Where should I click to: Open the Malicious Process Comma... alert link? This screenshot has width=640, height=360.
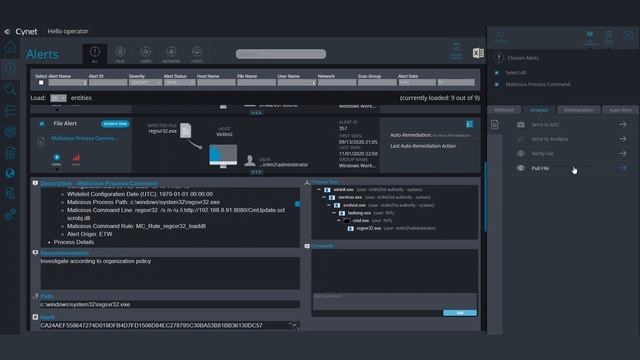pos(84,138)
